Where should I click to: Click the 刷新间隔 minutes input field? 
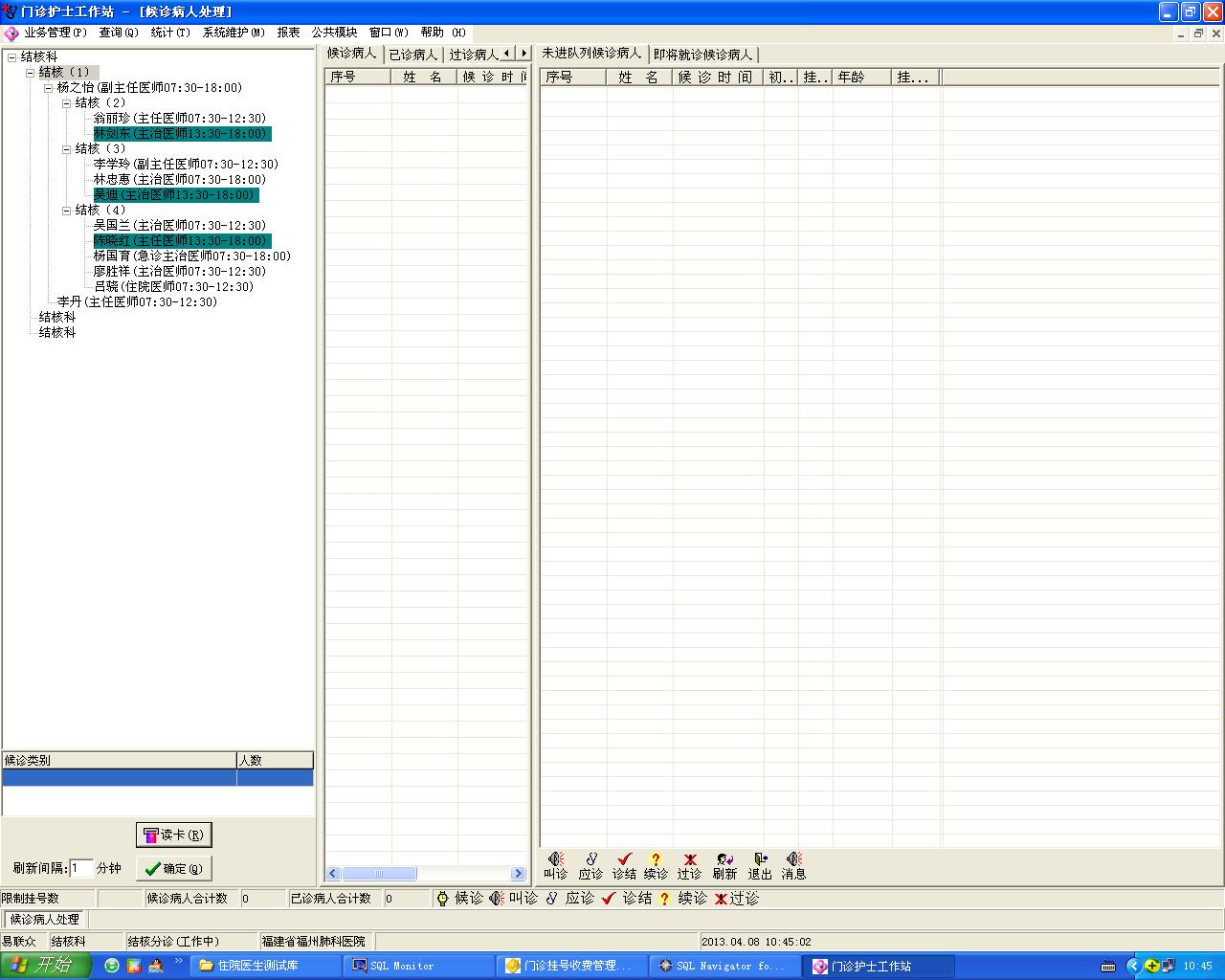tap(81, 868)
